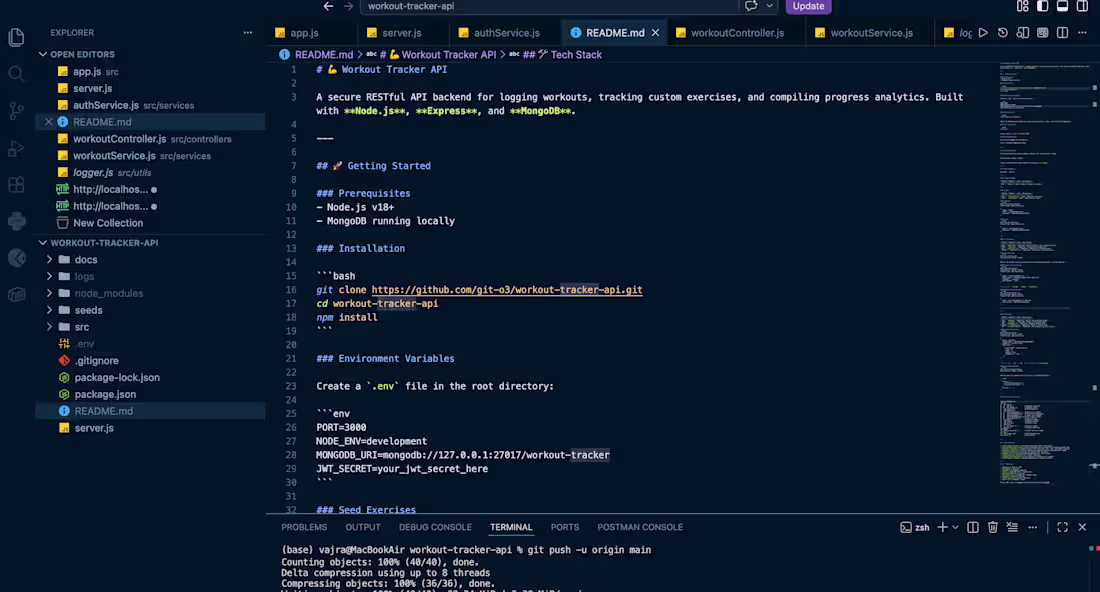Maximize the terminal panel size
The image size is (1100, 592).
pos(1062,527)
